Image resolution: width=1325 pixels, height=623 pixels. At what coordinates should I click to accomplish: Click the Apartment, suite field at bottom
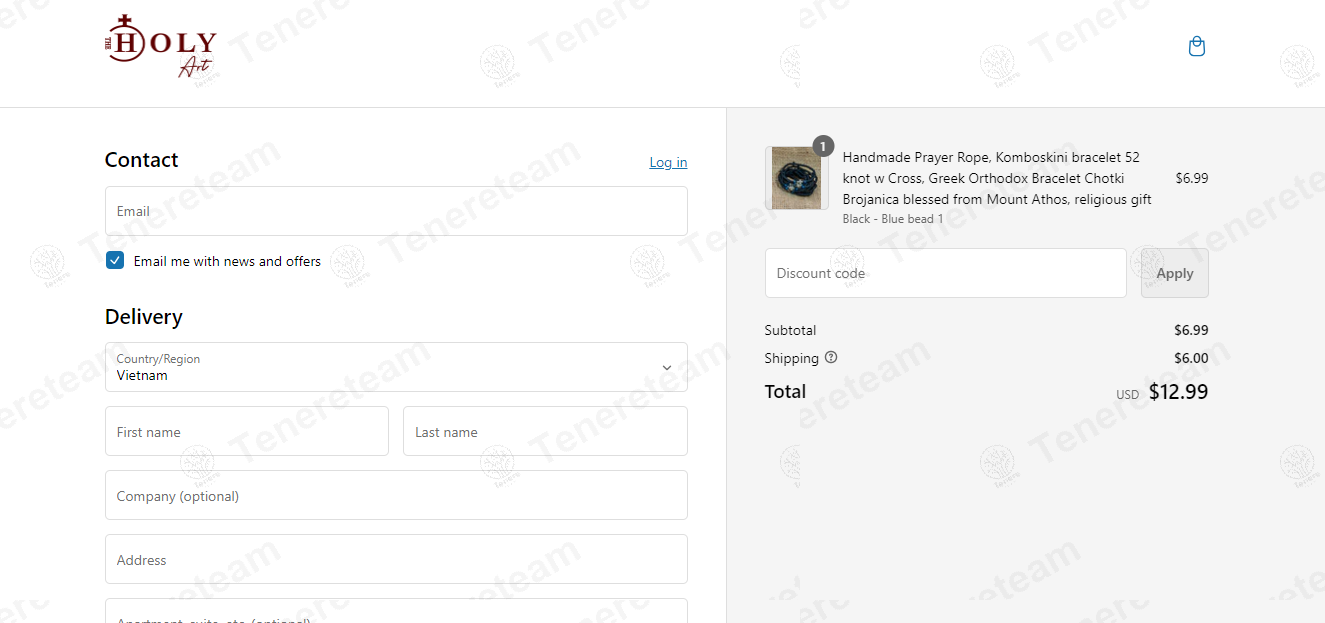[x=395, y=613]
